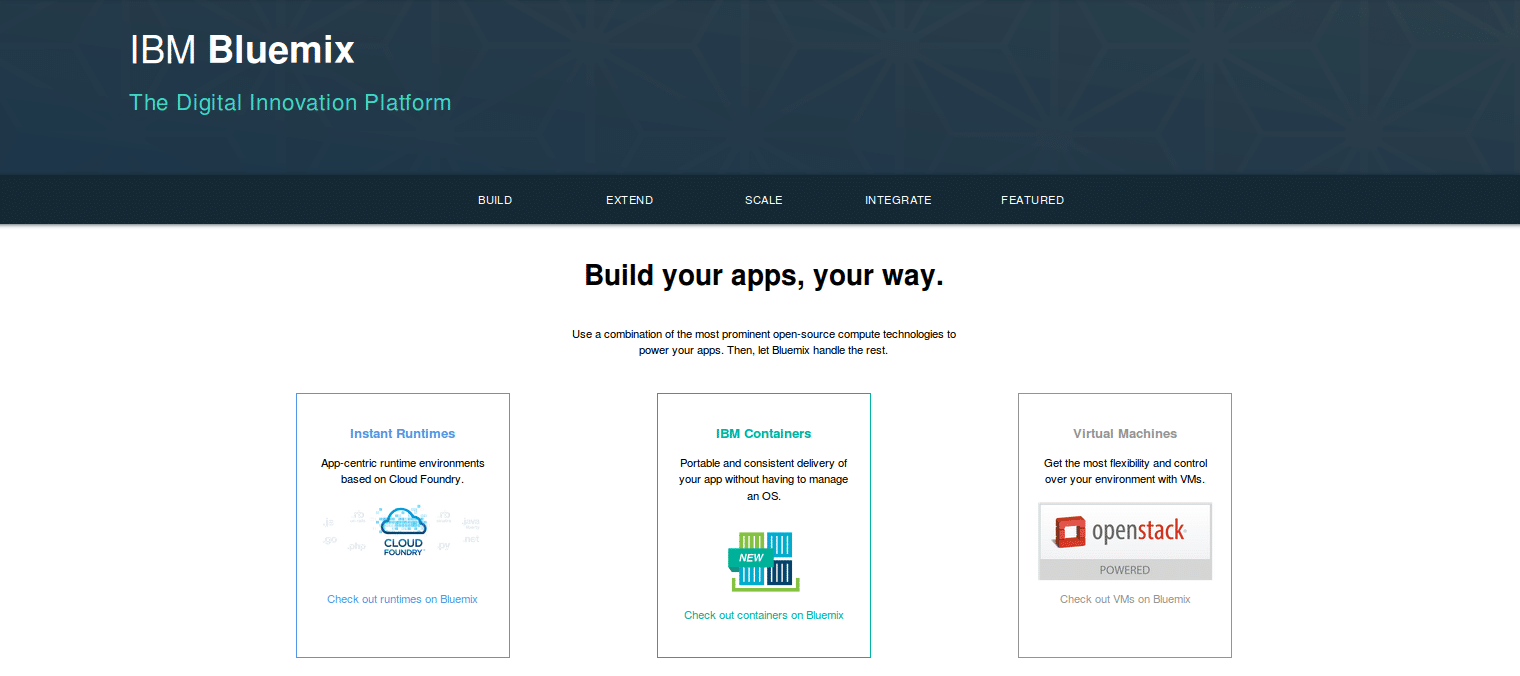Click the Cloud Foundry logo
The width and height of the screenshot is (1520, 676).
click(x=402, y=531)
